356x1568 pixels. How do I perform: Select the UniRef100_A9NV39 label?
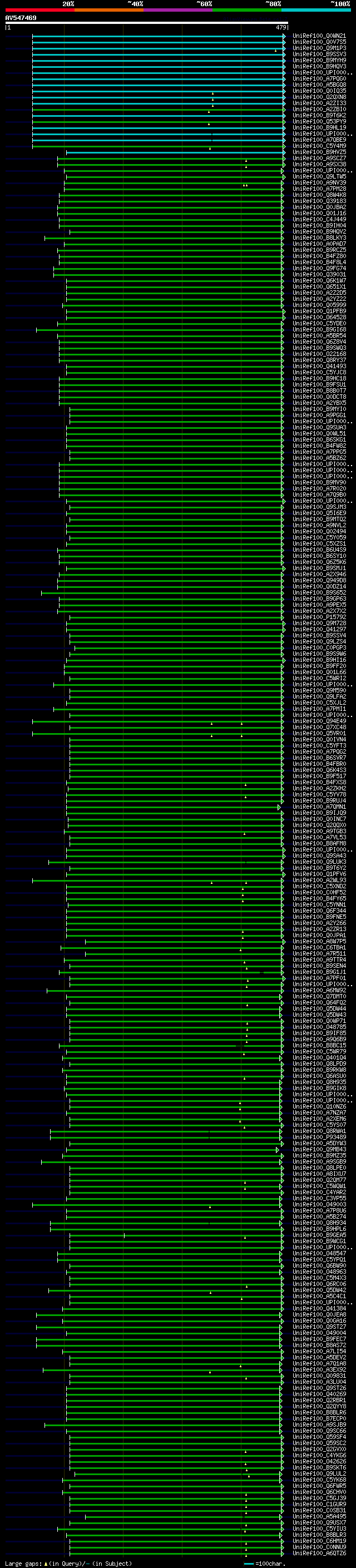[x=319, y=182]
